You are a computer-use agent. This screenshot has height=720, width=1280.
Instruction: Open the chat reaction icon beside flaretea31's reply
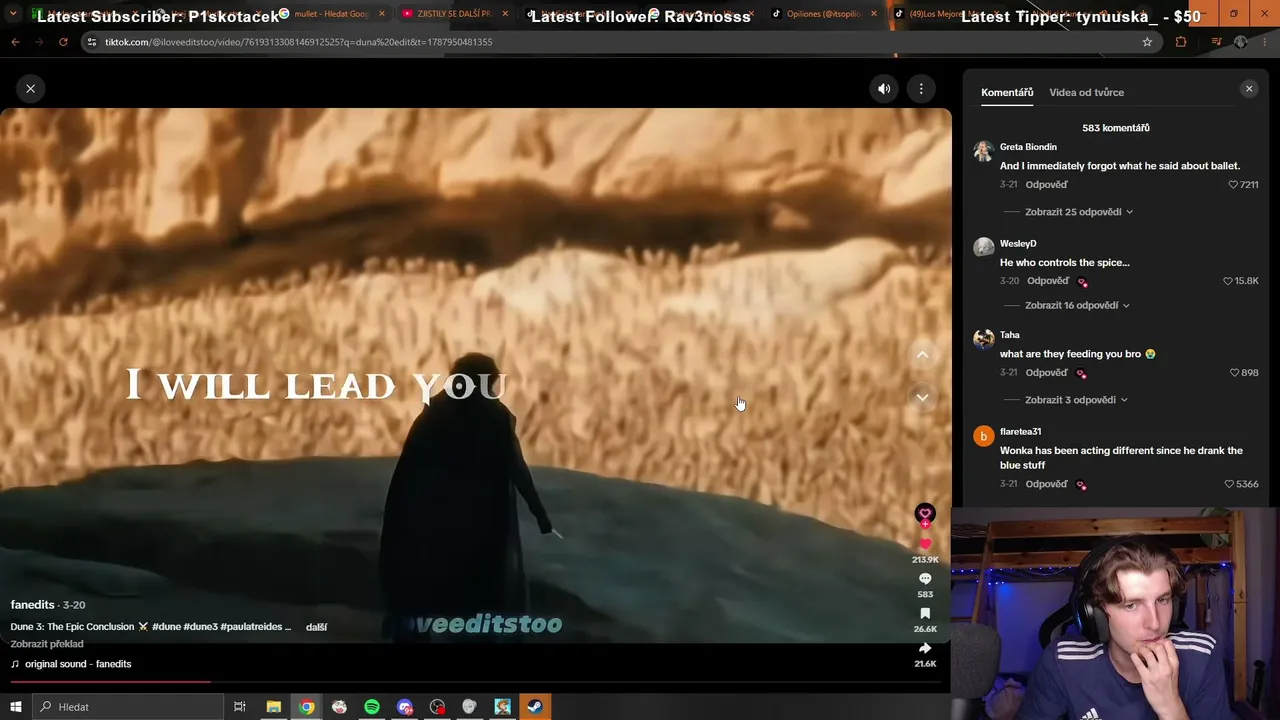point(1081,485)
